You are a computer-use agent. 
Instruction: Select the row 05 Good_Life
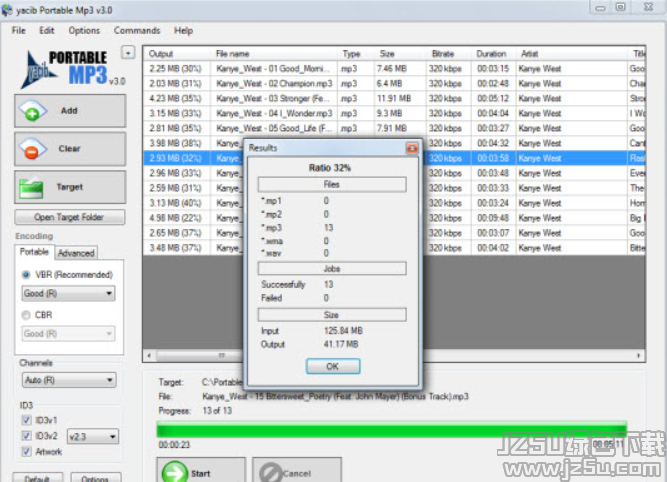394,128
